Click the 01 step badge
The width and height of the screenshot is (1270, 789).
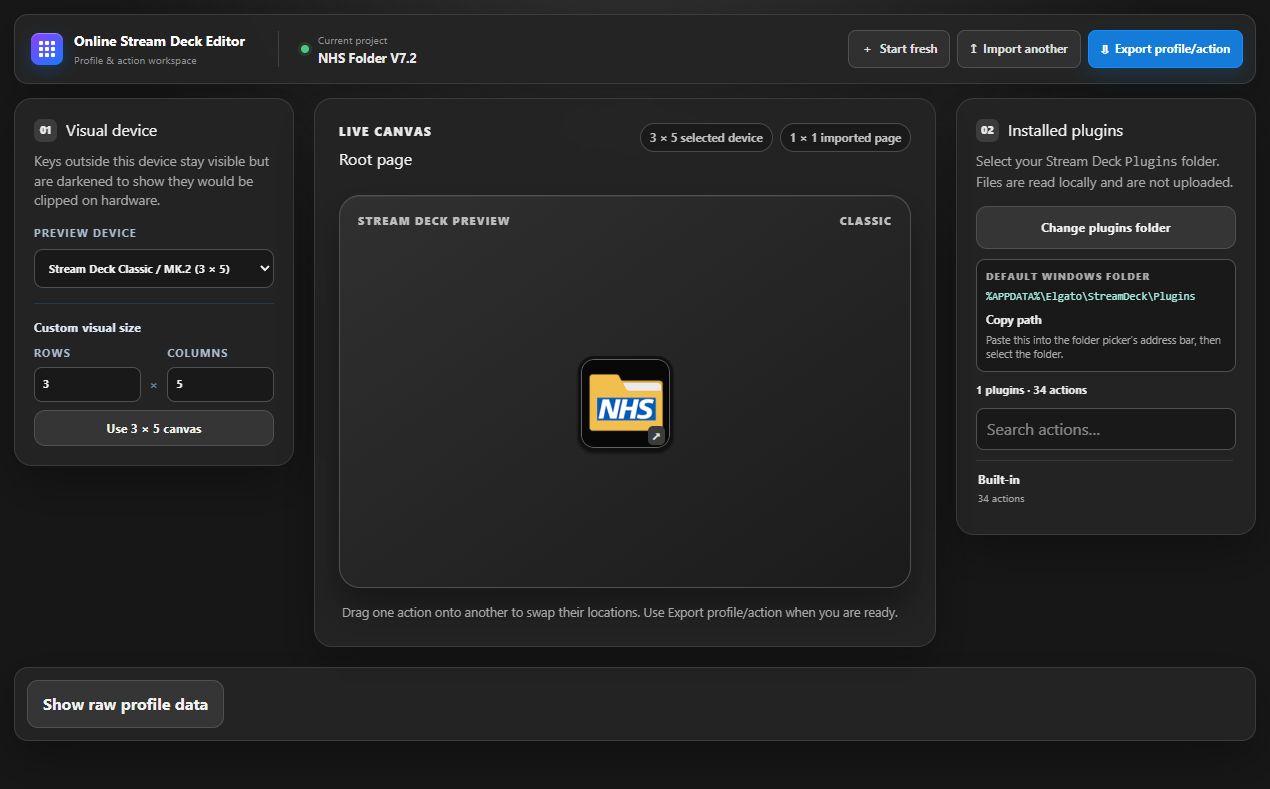[45, 130]
